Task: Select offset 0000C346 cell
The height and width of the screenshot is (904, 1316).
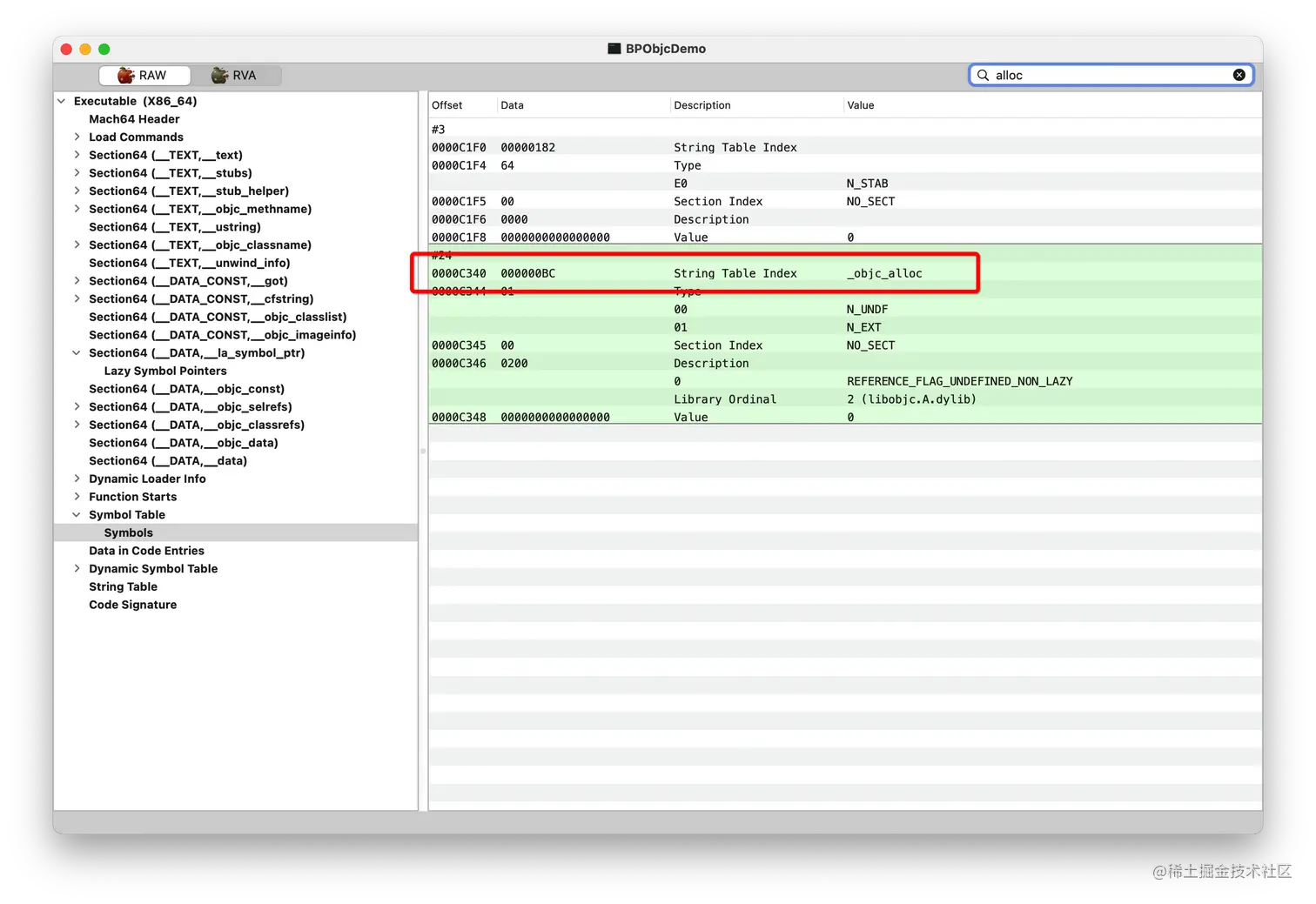Action: point(459,363)
